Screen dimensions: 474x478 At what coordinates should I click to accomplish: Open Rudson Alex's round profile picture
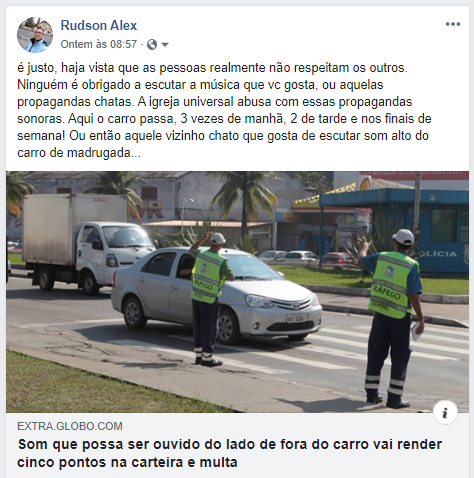[35, 35]
